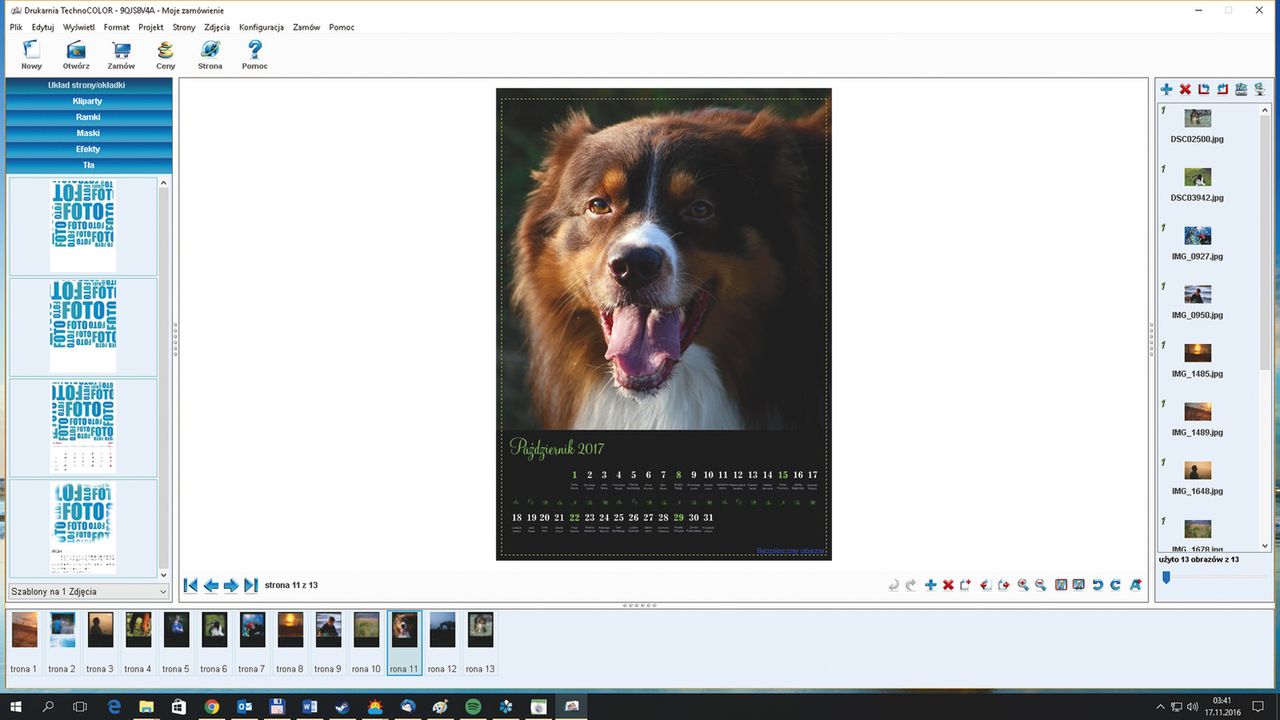Screen dimensions: 1280x720
Task: Click the grayed-out redo arrow under the canvas
Action: point(911,585)
